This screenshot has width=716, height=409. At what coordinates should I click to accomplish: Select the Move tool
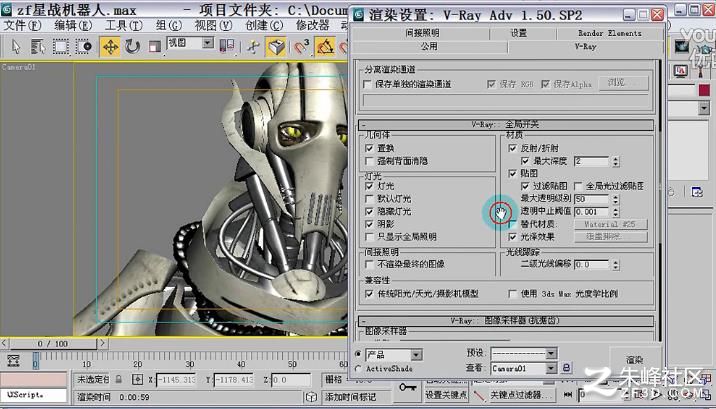110,47
